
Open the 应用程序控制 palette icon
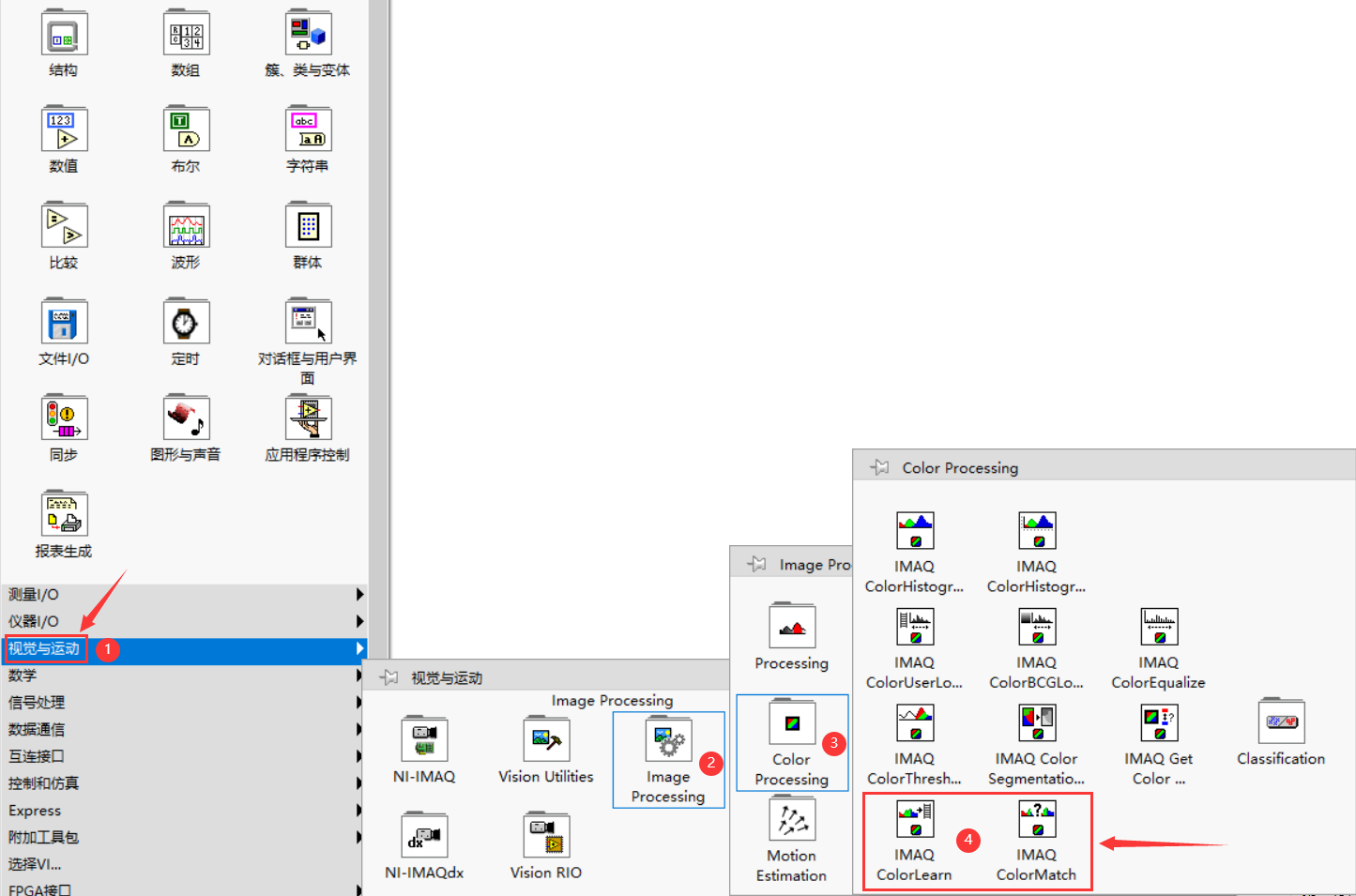(308, 418)
